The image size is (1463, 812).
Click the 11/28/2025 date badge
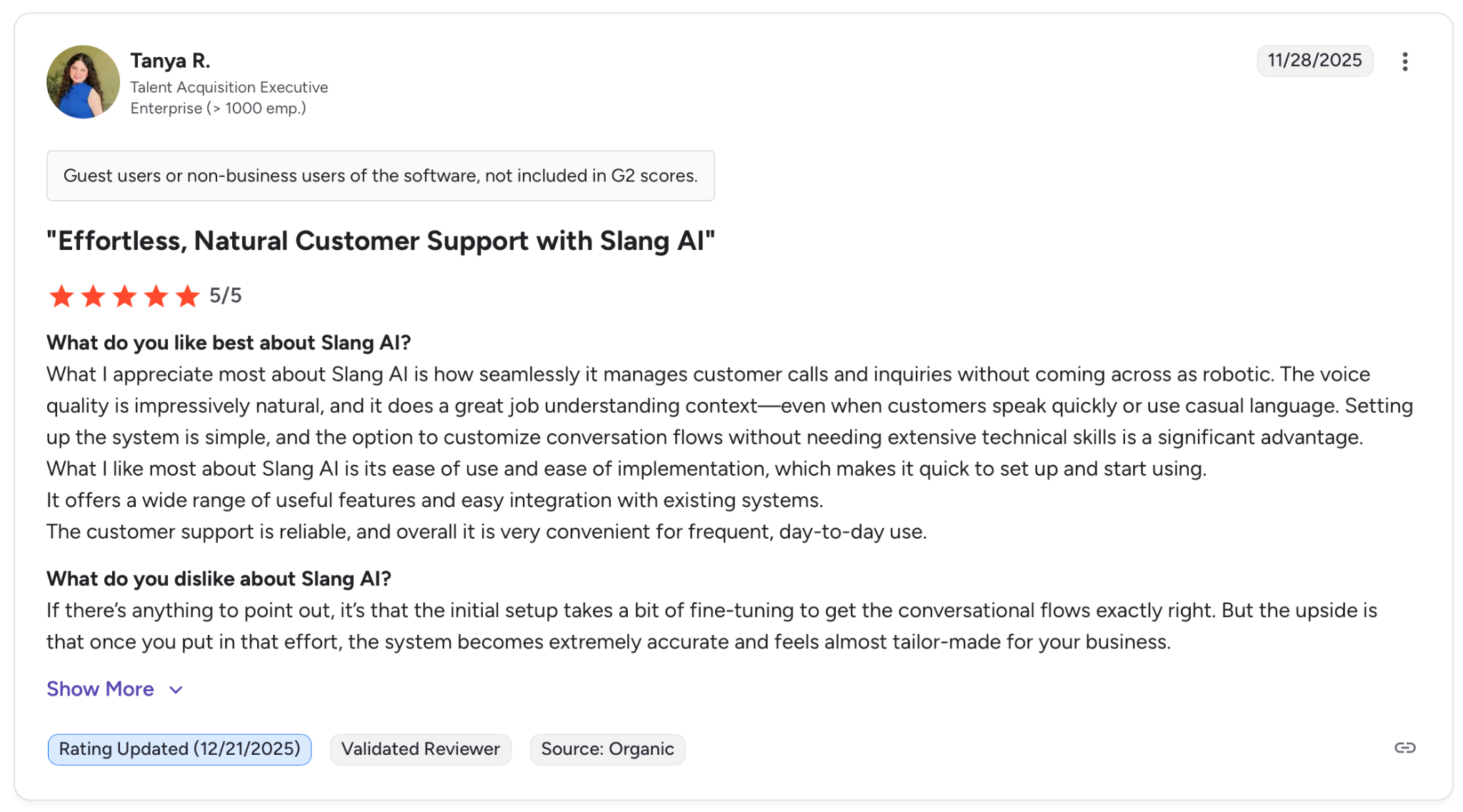(1314, 61)
